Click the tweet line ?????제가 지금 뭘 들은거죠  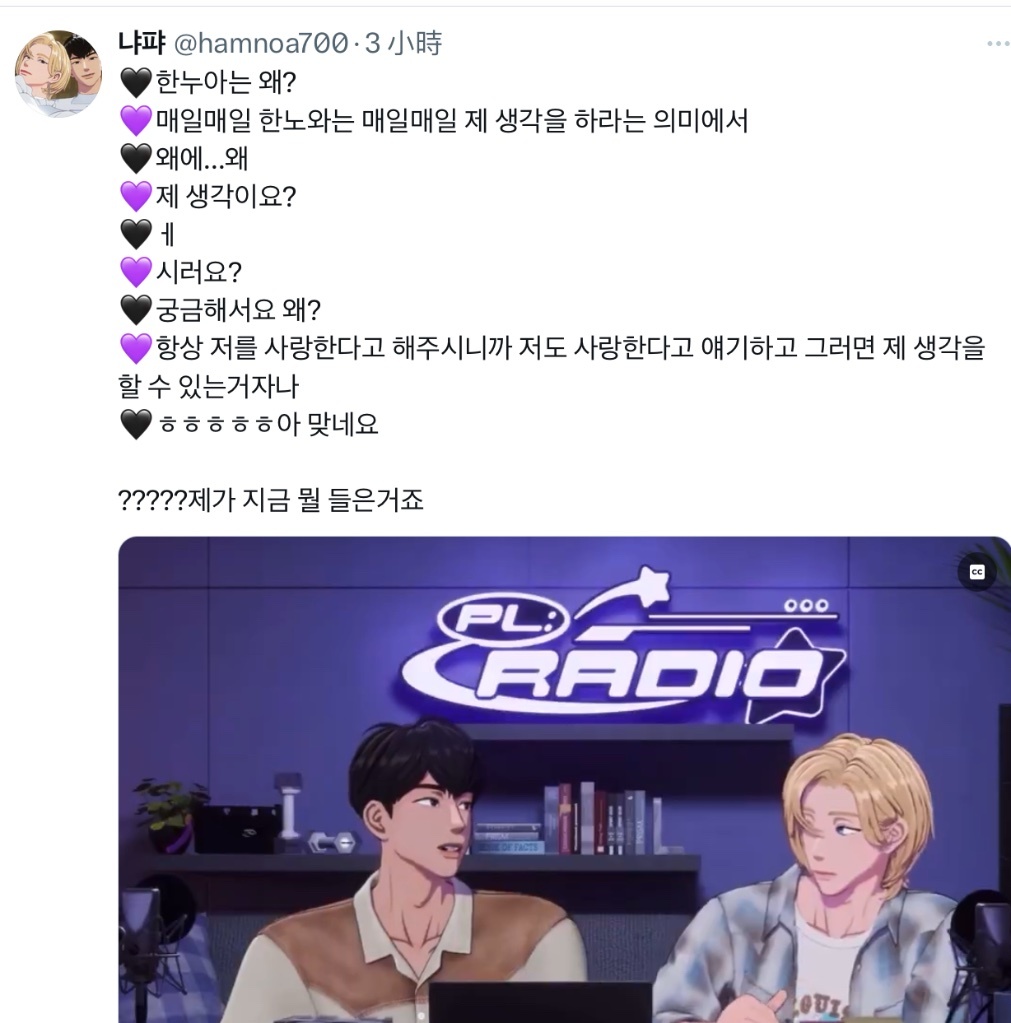click(x=271, y=500)
